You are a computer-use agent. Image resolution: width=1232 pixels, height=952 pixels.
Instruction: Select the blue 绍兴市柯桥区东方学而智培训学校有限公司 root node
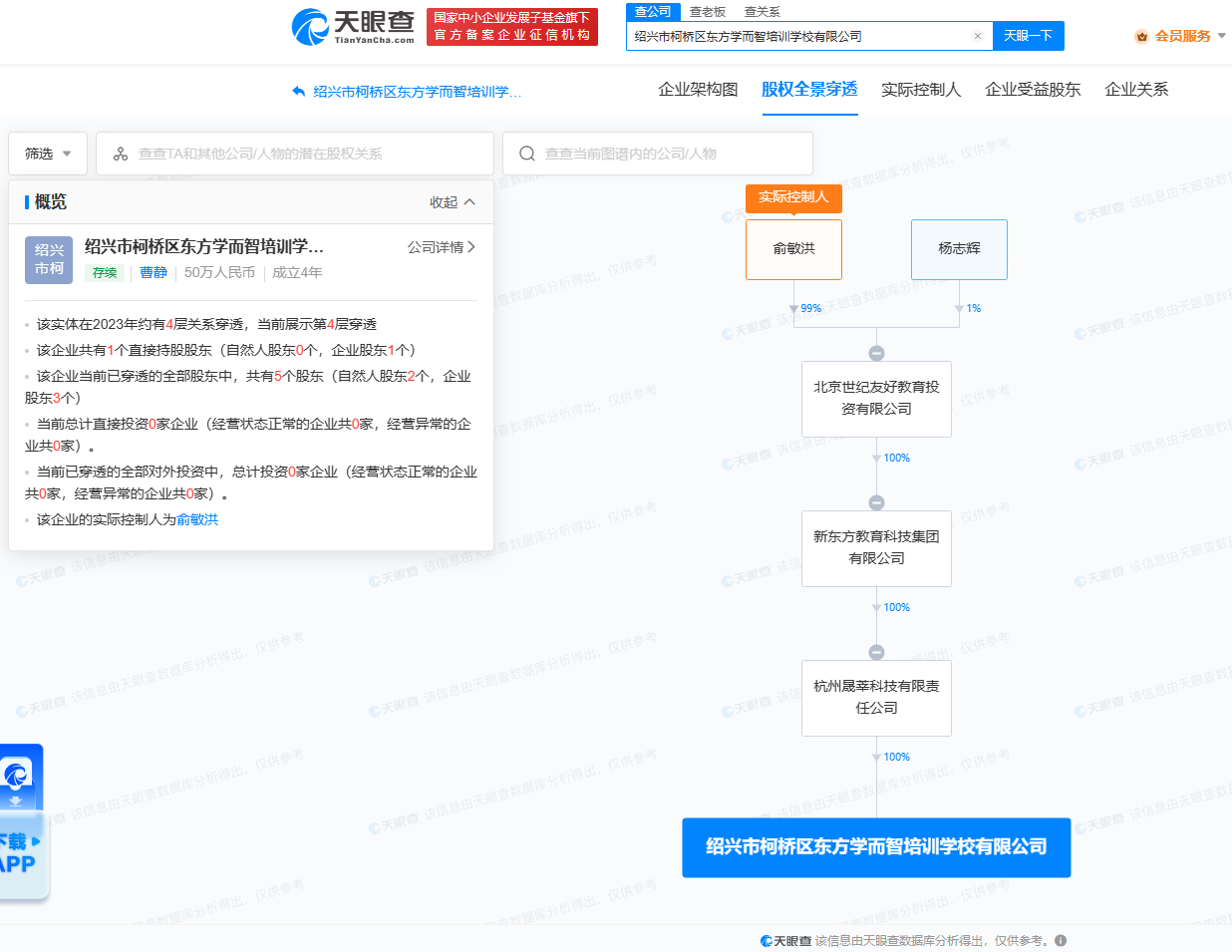click(x=876, y=847)
